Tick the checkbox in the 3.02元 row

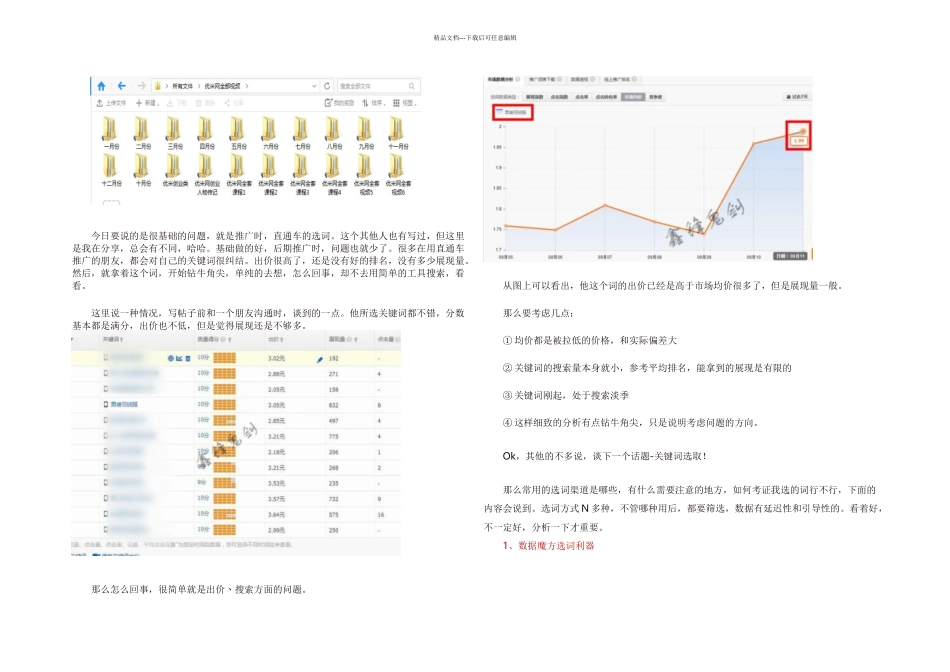pos(105,358)
